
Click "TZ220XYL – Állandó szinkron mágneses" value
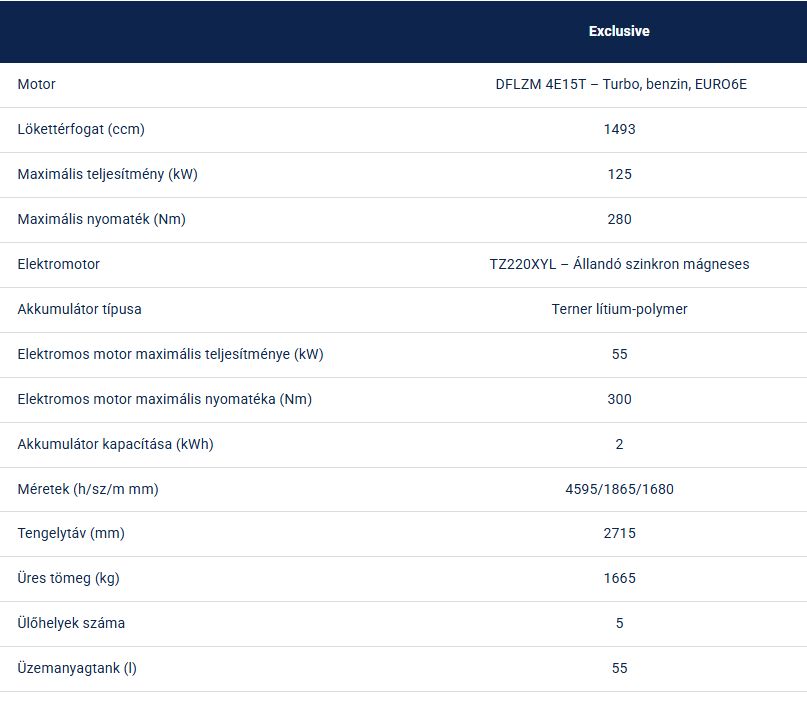(x=619, y=265)
